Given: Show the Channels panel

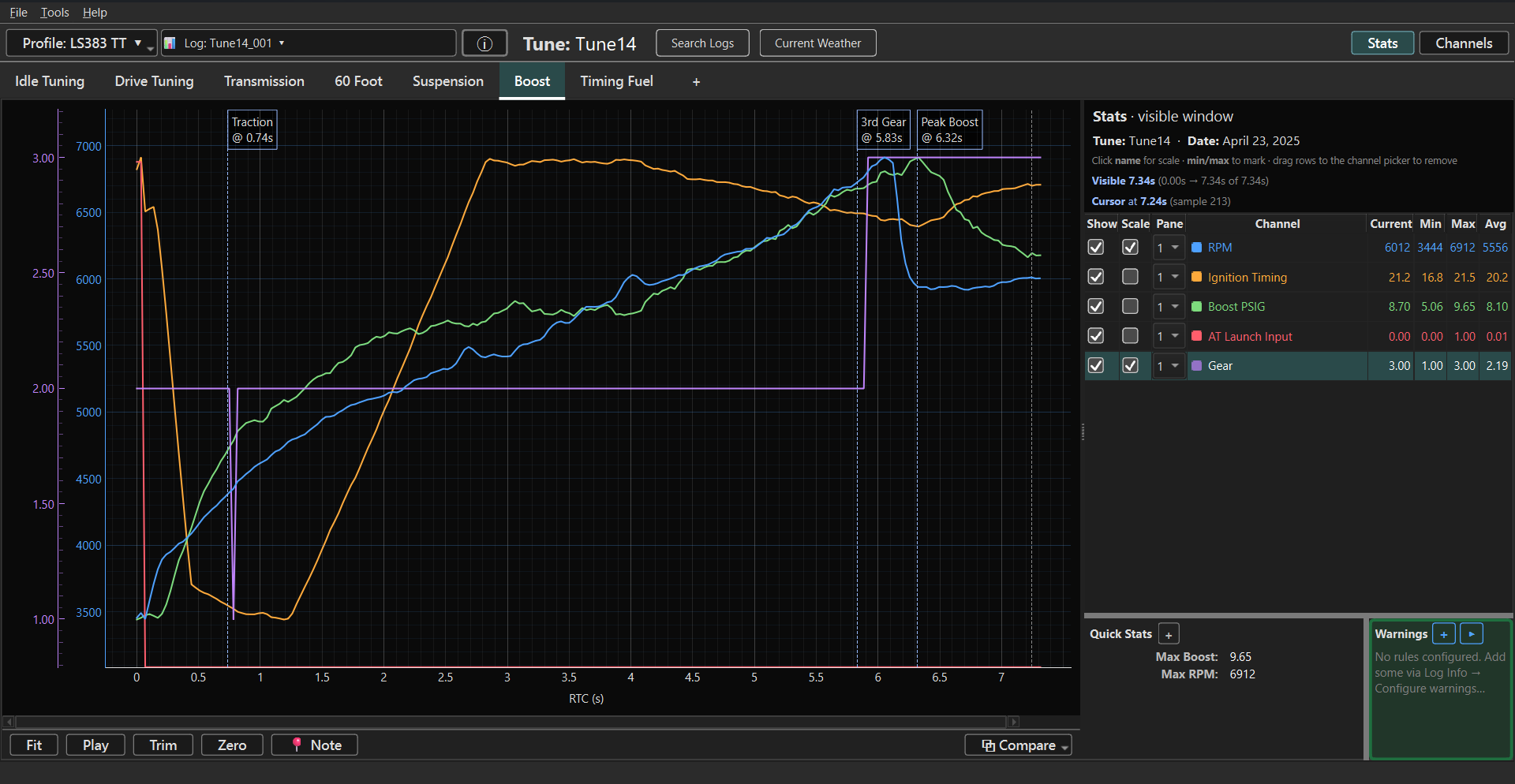Looking at the screenshot, I should (1464, 43).
